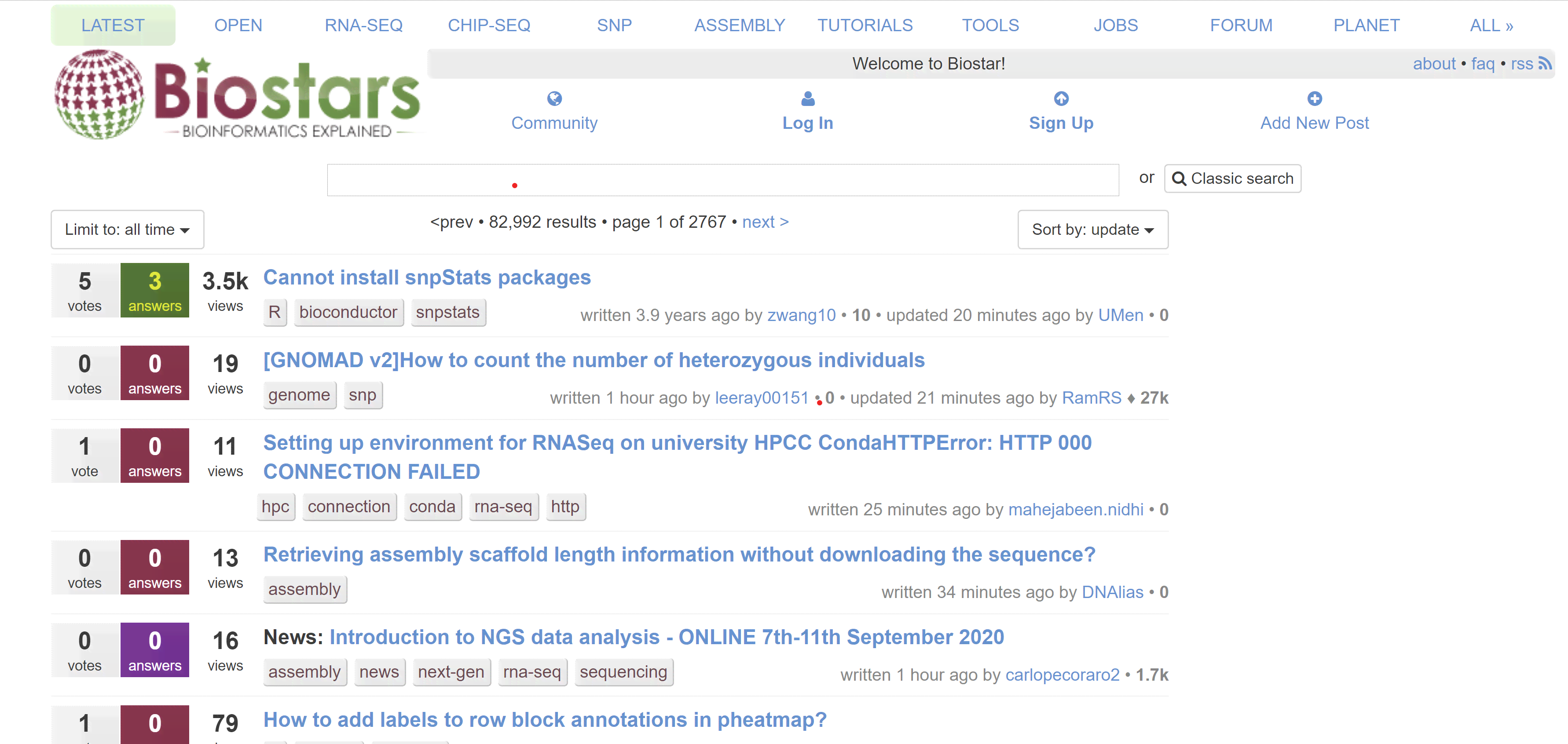Click the about link
The image size is (1568, 744).
[1434, 63]
